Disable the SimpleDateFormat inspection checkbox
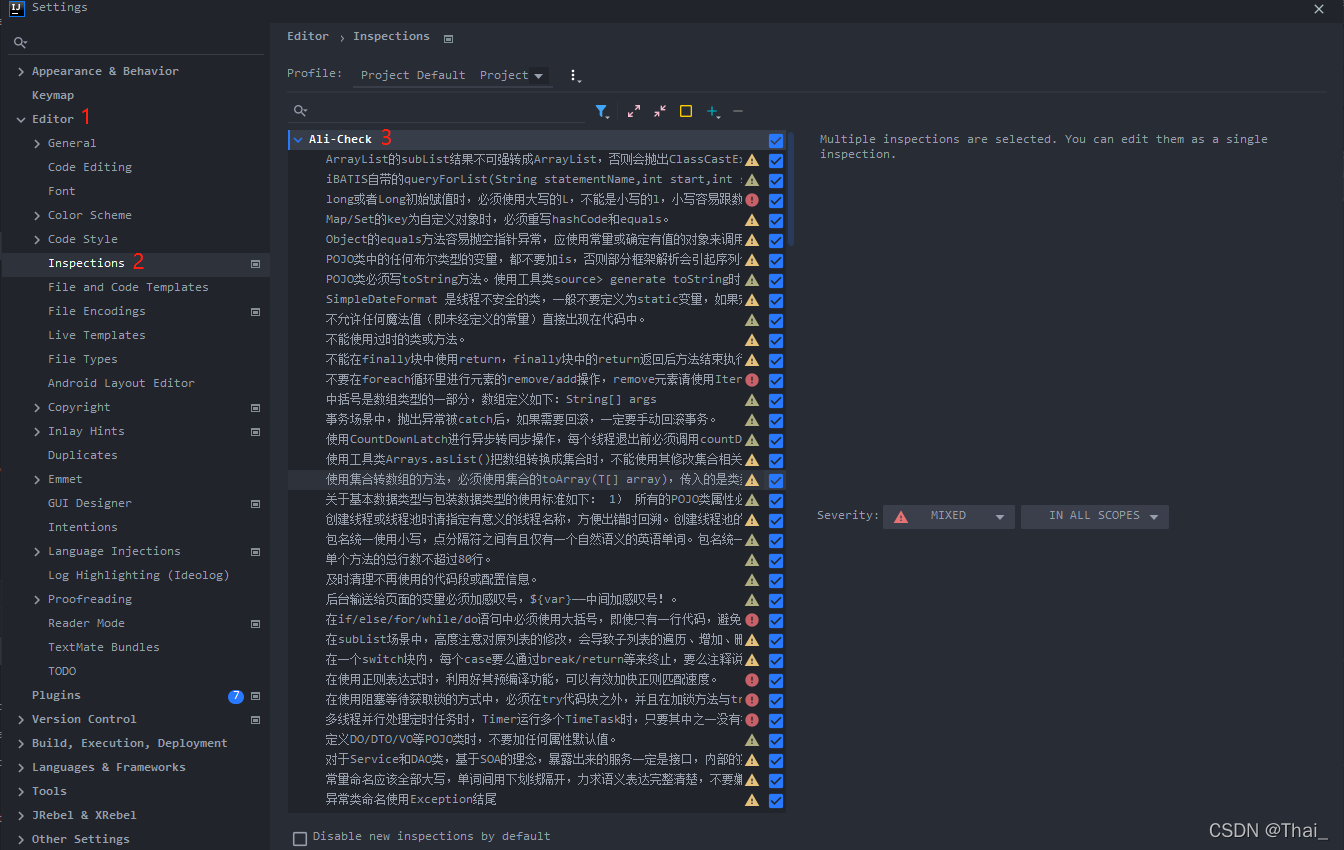 776,300
